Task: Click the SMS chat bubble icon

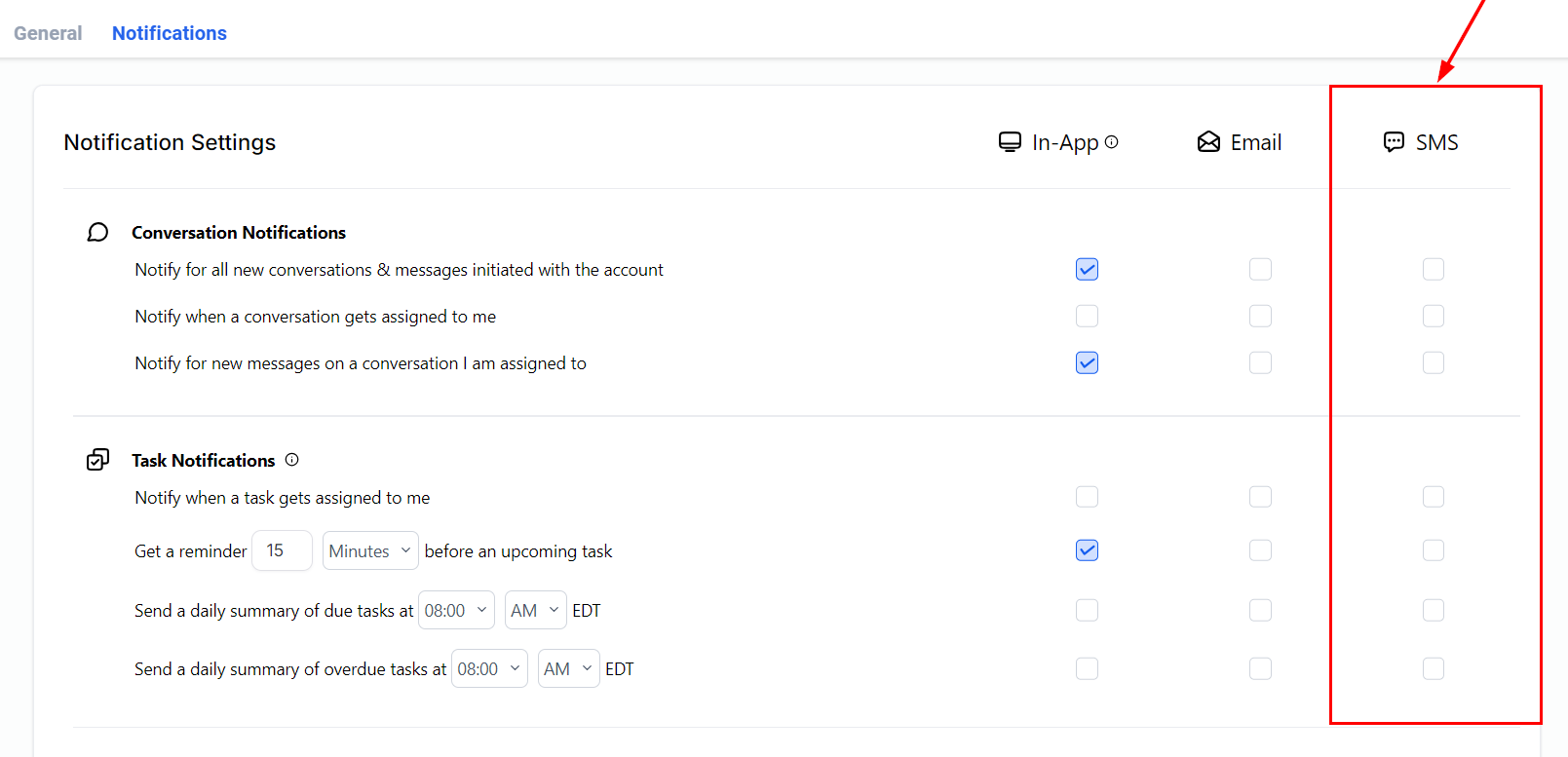Action: click(1394, 142)
